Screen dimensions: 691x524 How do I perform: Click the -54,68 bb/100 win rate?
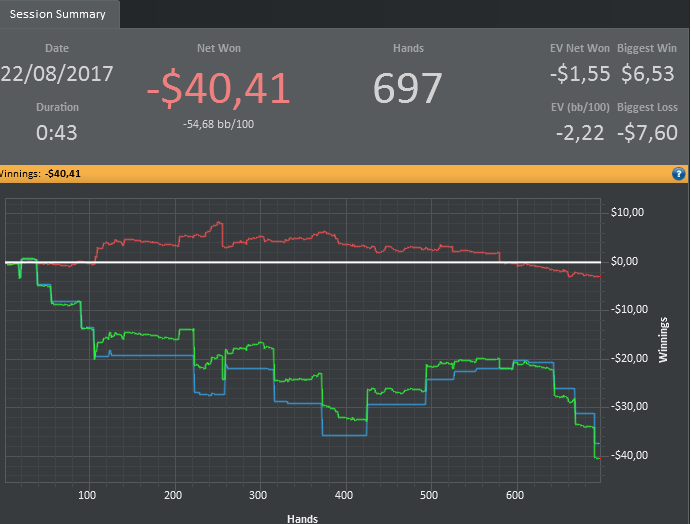tap(219, 124)
